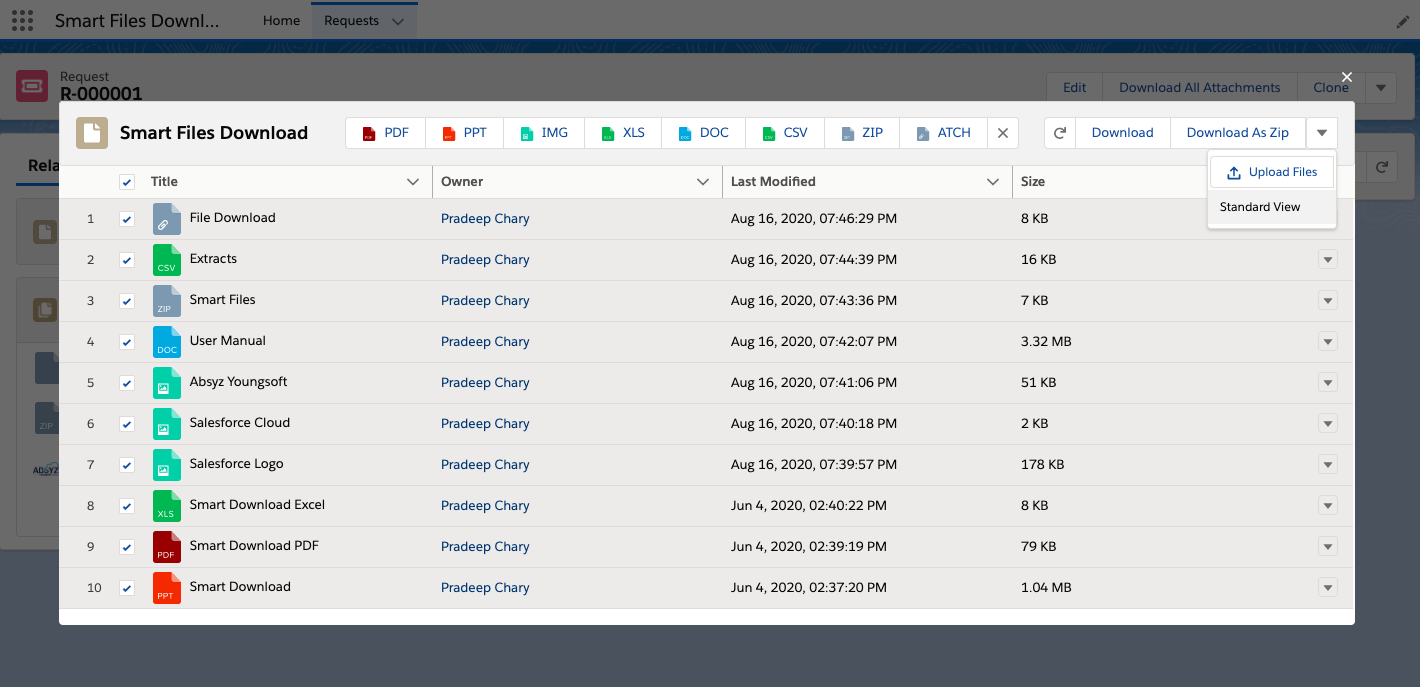Uncheck the select-all checkbox in the header
The height and width of the screenshot is (687, 1420).
(x=127, y=181)
